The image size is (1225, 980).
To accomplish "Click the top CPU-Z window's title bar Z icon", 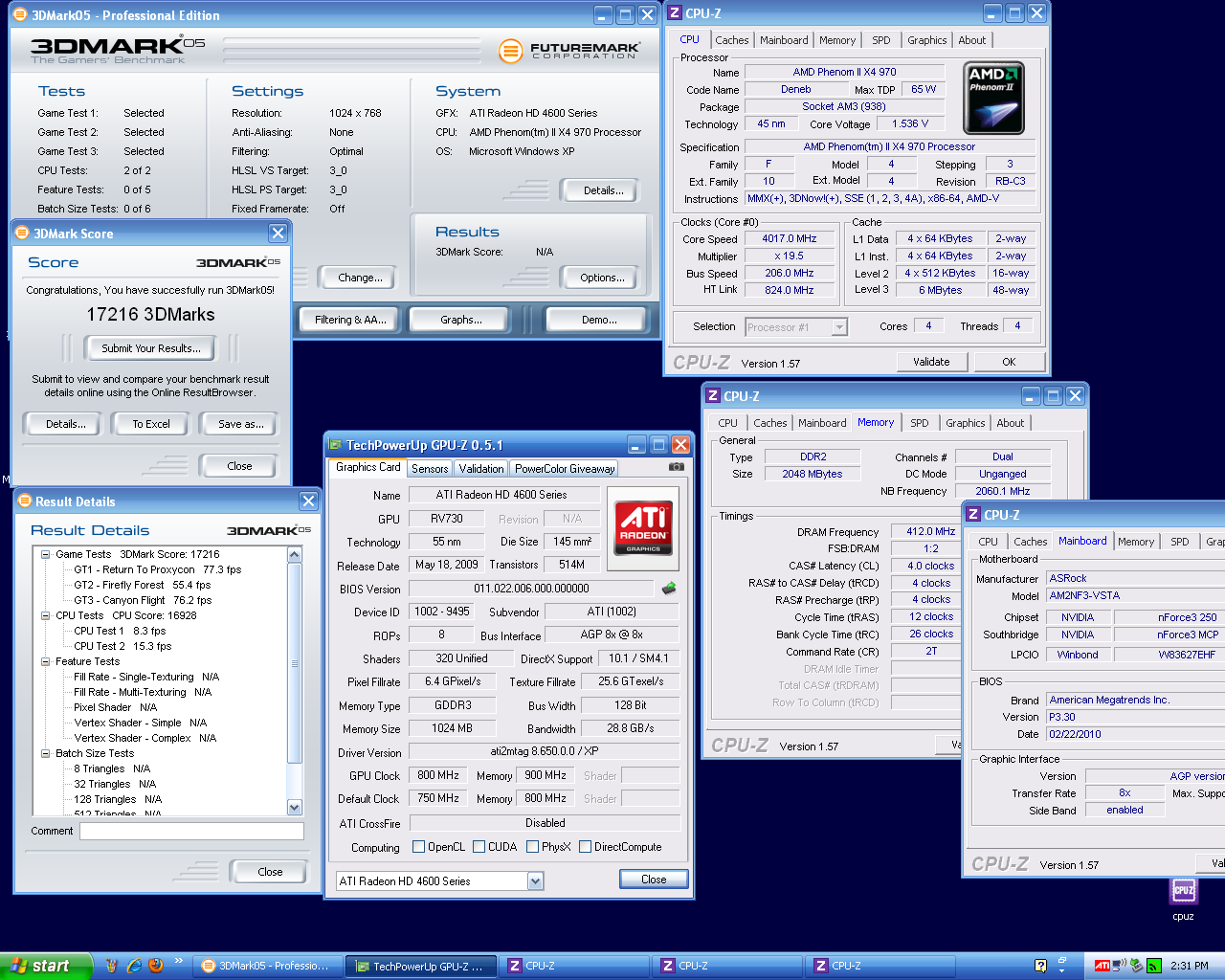I will (675, 13).
